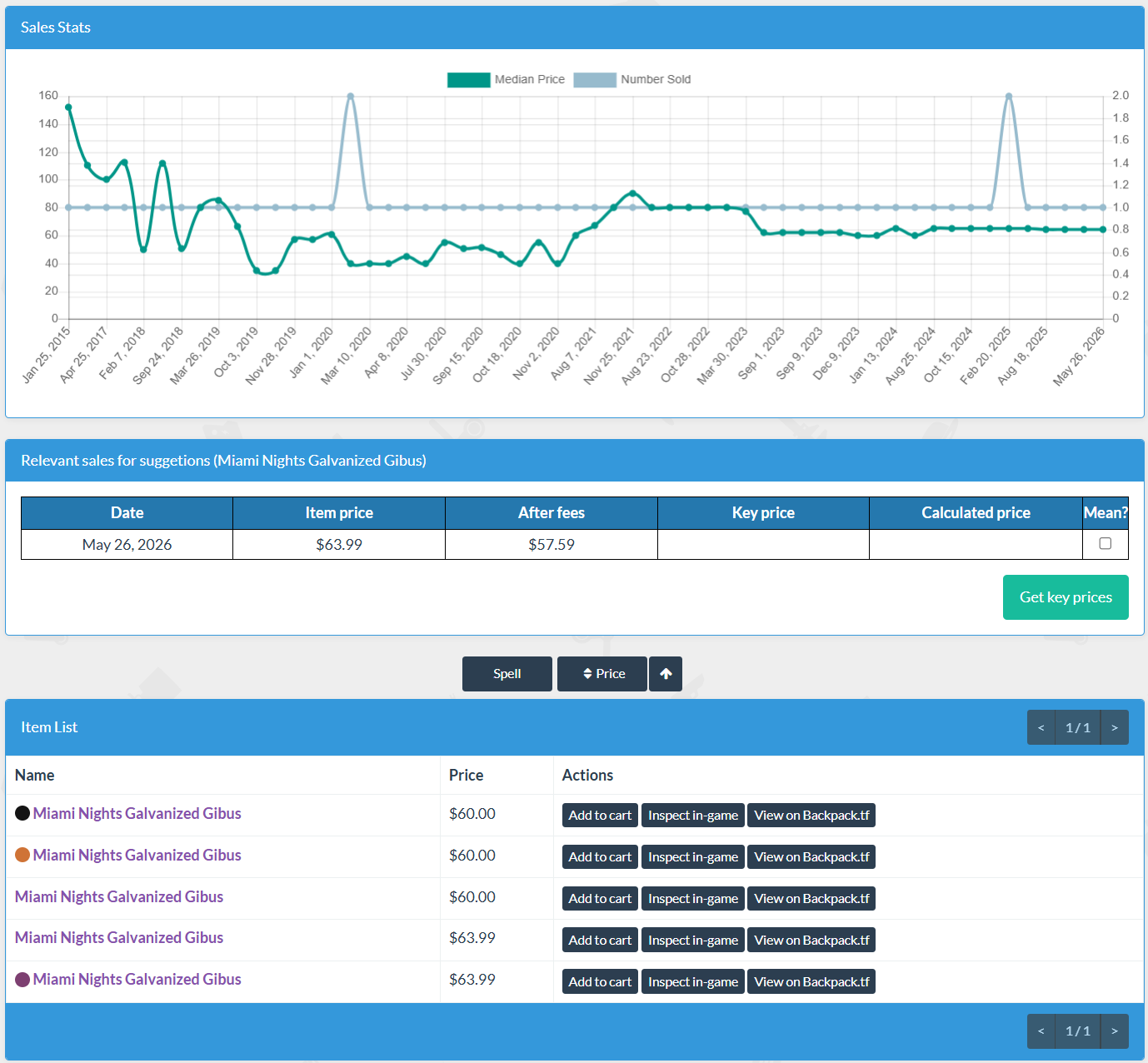The height and width of the screenshot is (1063, 1148).
Task: Open the Price sort dropdown
Action: (602, 674)
